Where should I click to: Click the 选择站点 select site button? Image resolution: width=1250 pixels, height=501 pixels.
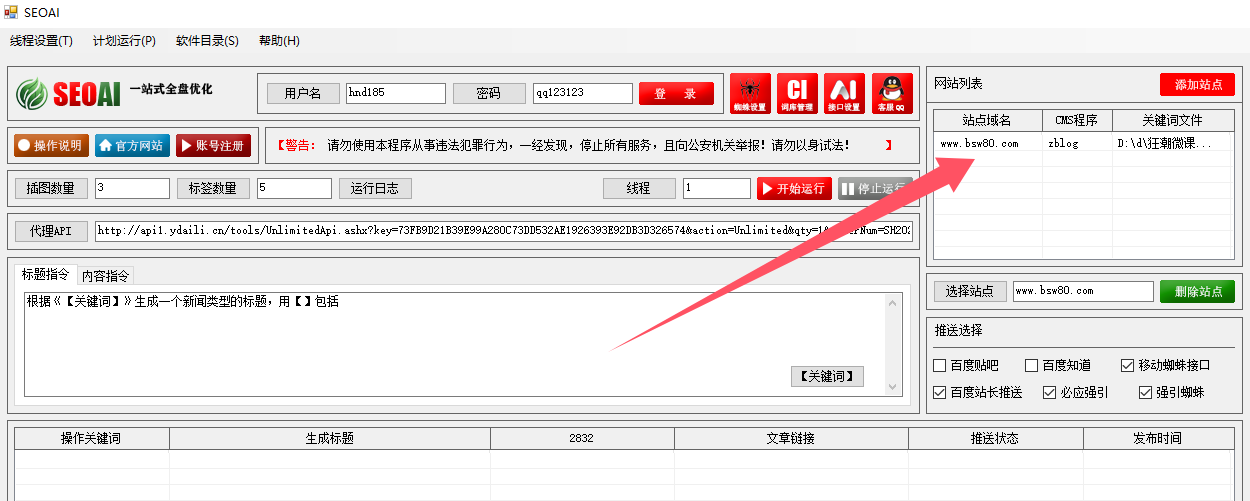(x=970, y=291)
